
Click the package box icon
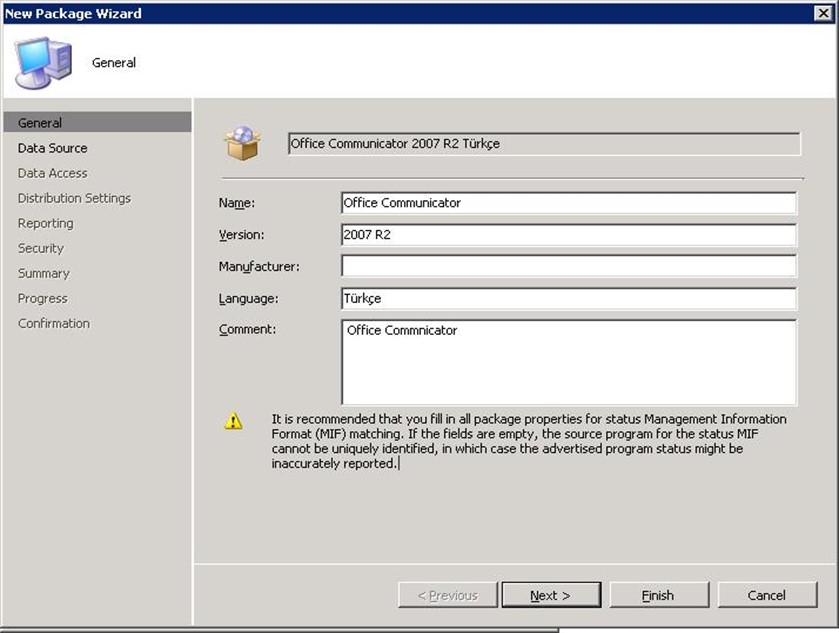tap(242, 144)
